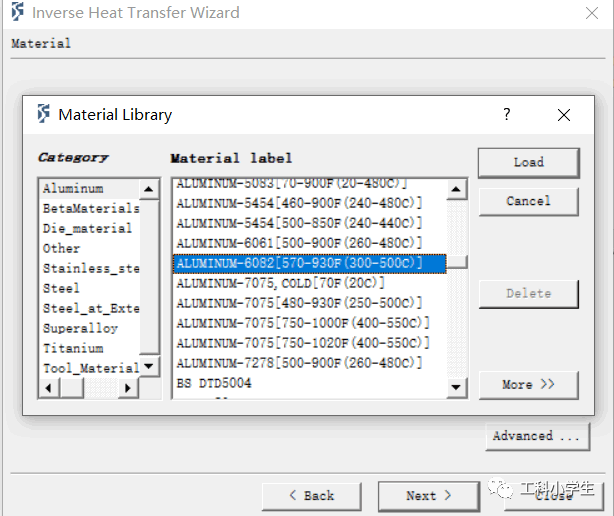The height and width of the screenshot is (516, 614).
Task: Close the Material Library dialog
Action: tap(564, 115)
